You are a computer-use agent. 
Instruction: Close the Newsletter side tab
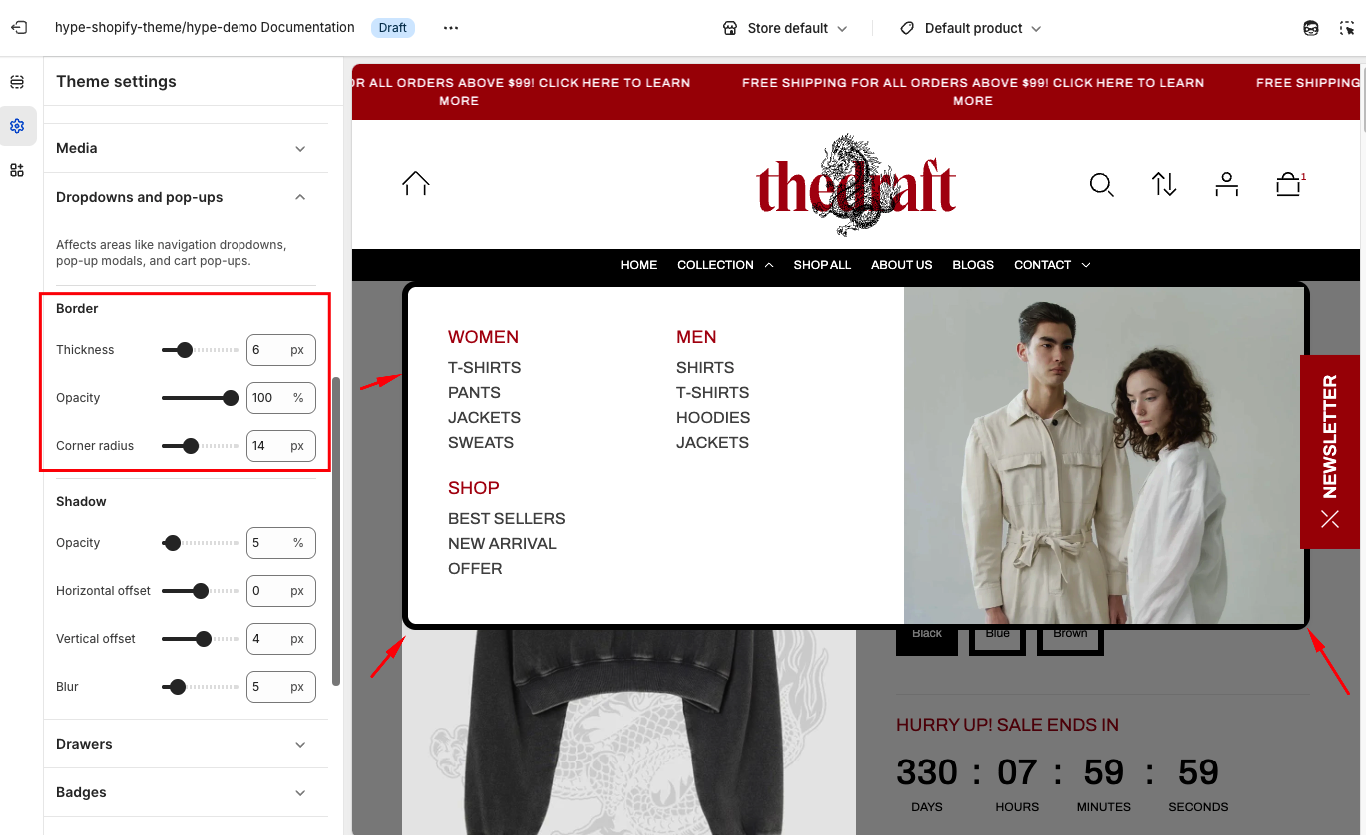1330,518
